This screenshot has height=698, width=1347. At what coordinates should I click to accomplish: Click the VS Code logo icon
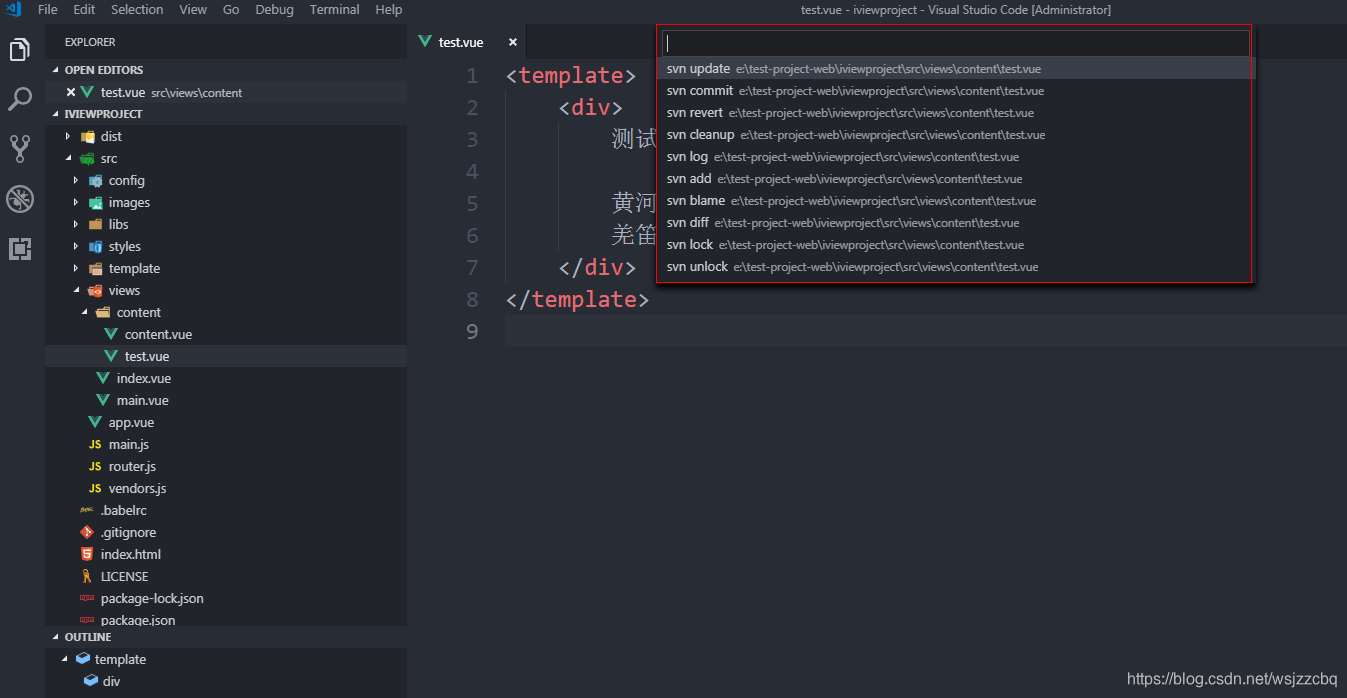coord(14,10)
